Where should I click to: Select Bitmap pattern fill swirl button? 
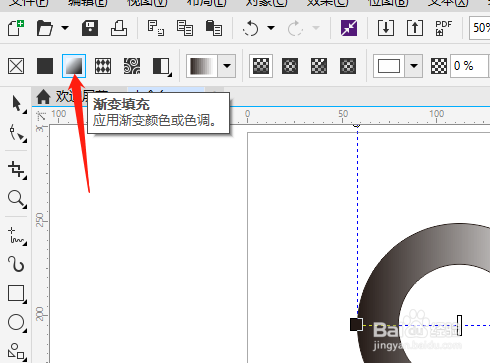132,66
